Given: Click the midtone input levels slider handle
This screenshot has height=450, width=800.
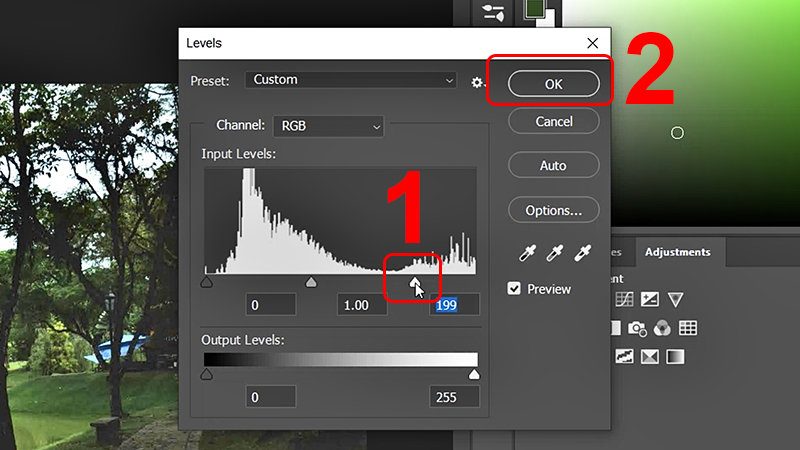Looking at the screenshot, I should coord(311,283).
